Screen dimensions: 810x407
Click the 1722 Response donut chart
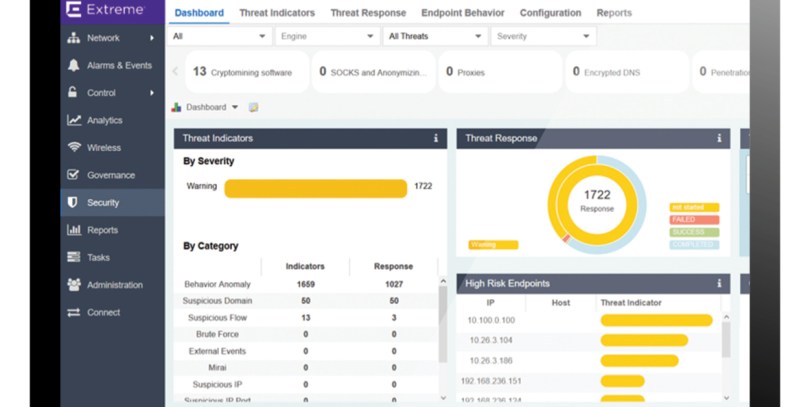point(597,205)
